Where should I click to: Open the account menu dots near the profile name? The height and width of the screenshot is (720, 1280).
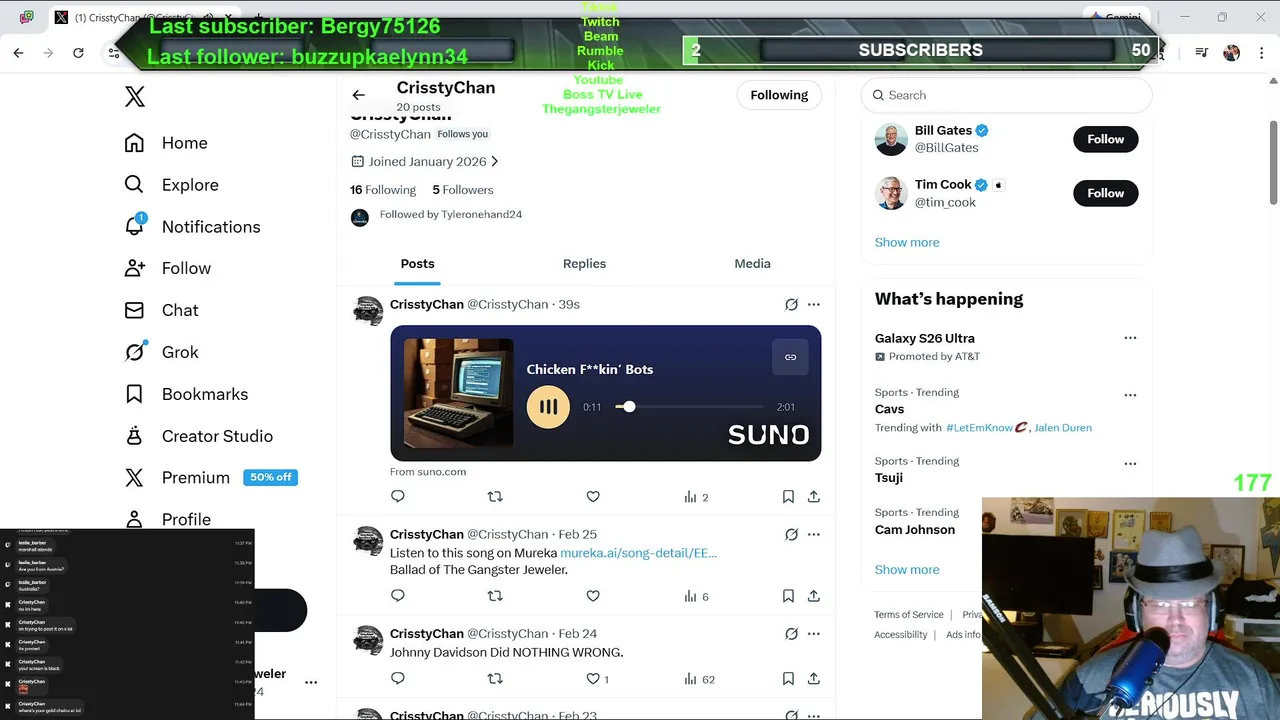click(x=311, y=682)
